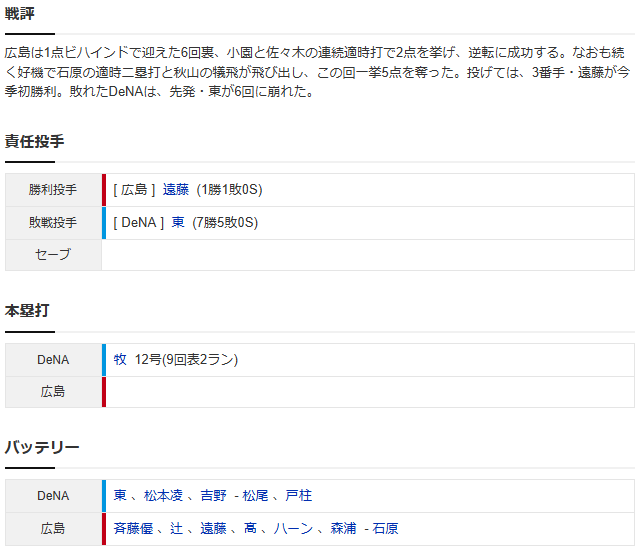This screenshot has height=553, width=640.
Task: Open 辻 pitcher link
Action: [x=176, y=529]
